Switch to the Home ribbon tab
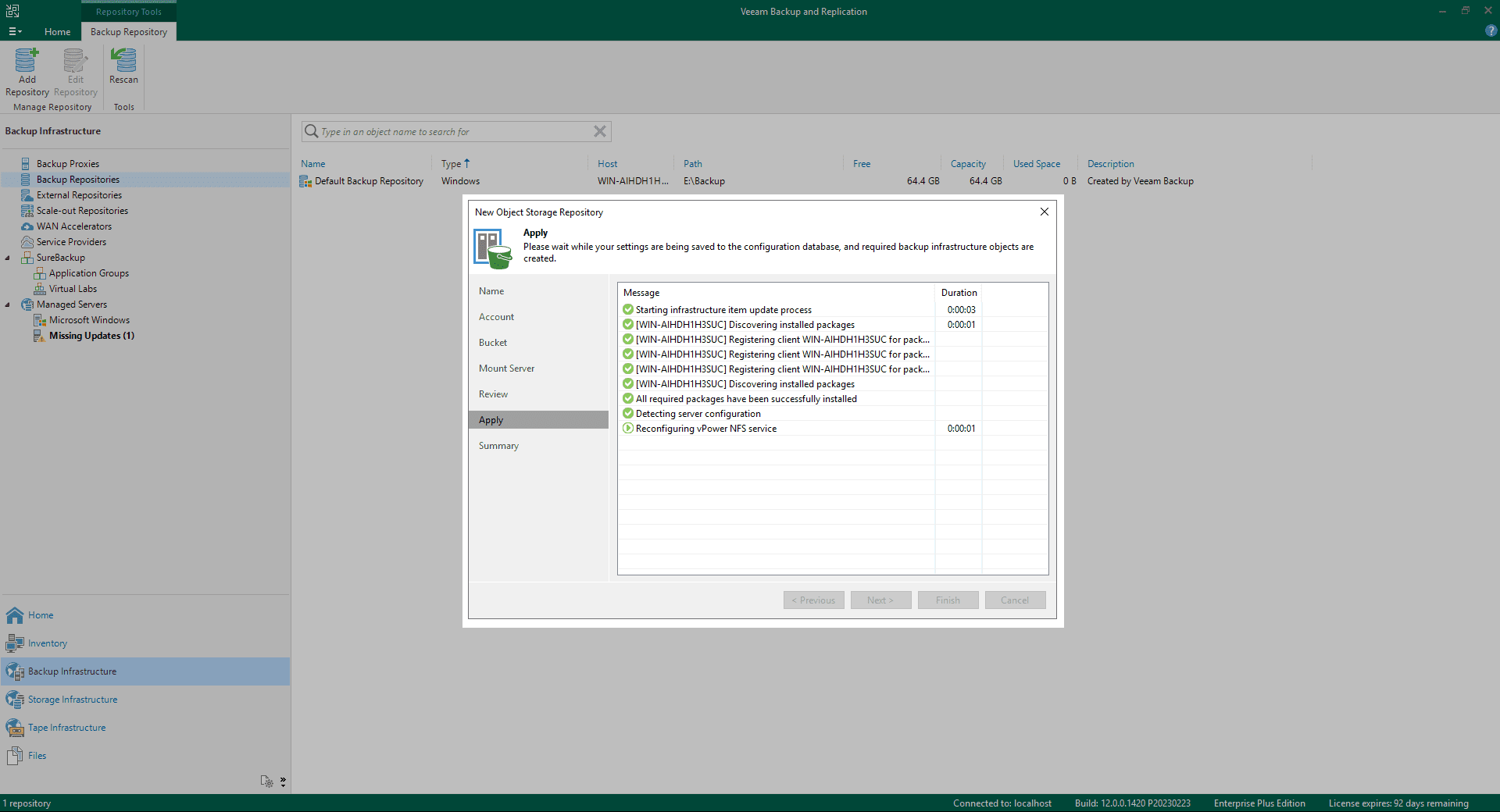The image size is (1500, 812). click(x=57, y=32)
